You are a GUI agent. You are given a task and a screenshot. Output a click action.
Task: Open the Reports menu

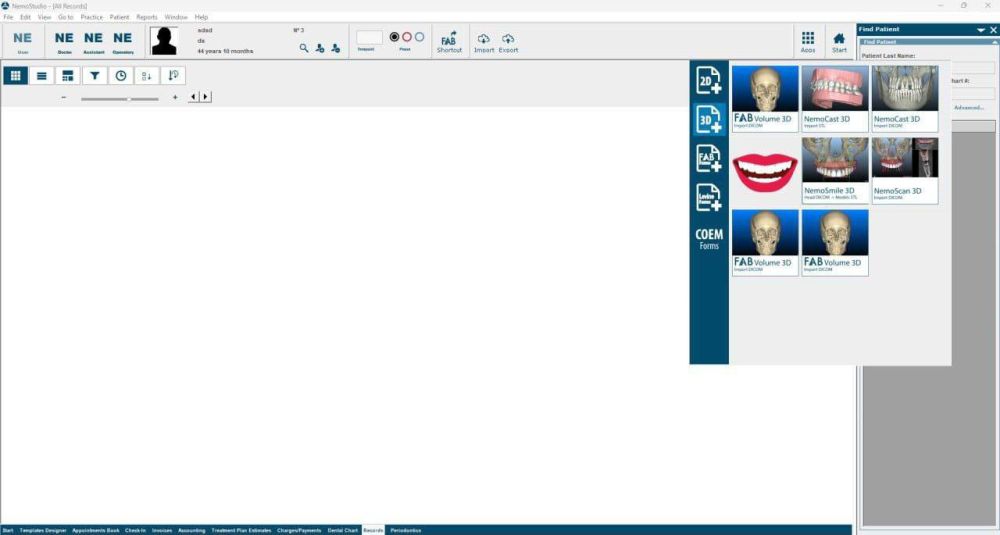pyautogui.click(x=147, y=17)
